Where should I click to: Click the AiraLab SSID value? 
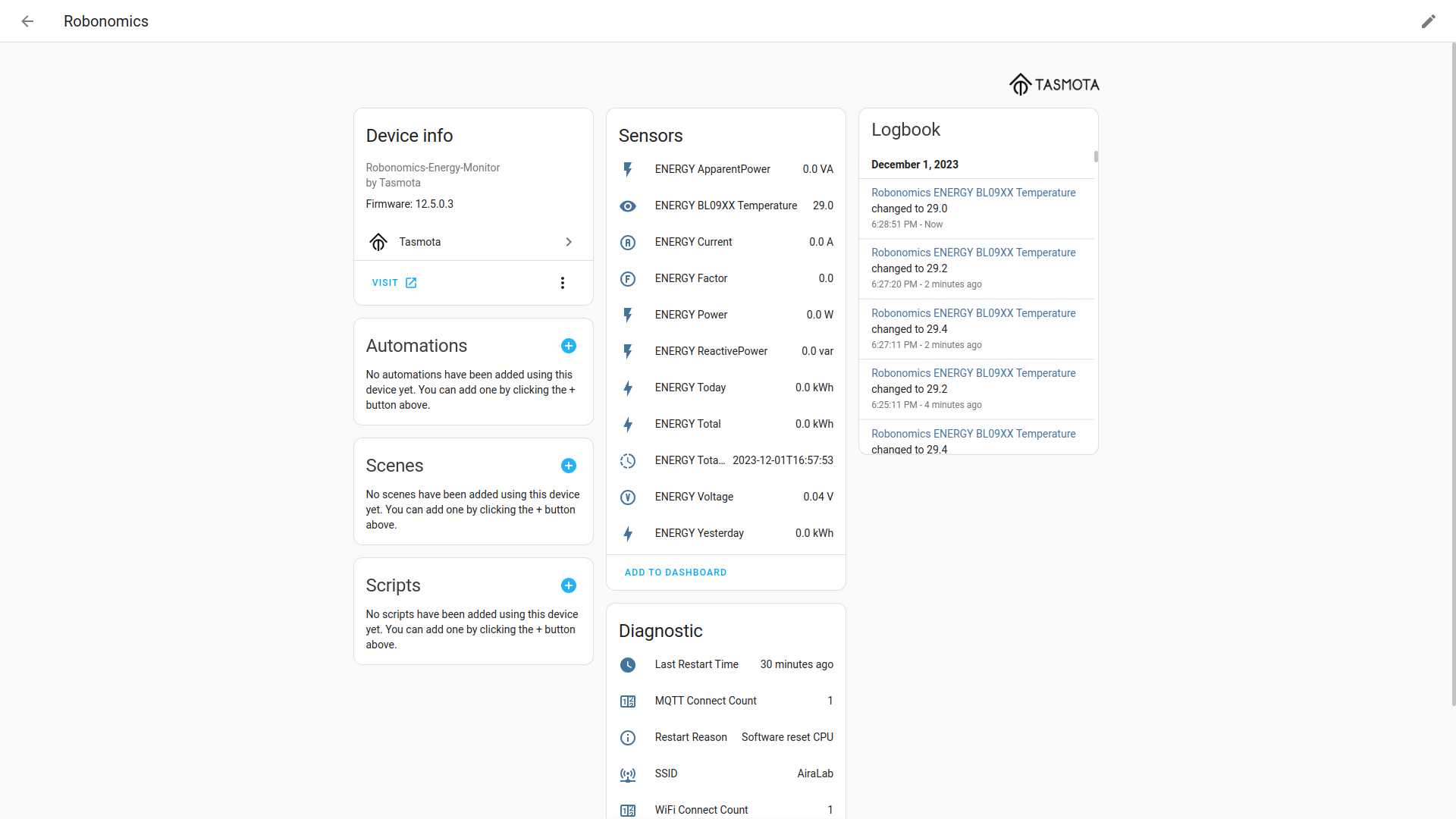point(815,773)
